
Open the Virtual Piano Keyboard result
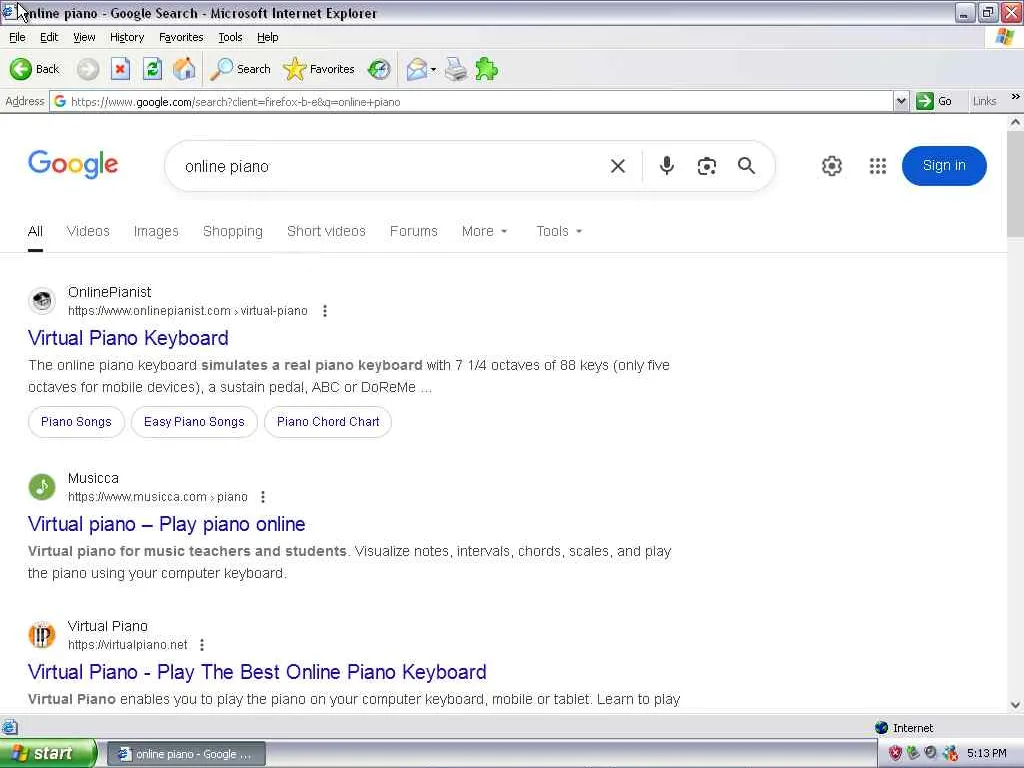pyautogui.click(x=128, y=338)
